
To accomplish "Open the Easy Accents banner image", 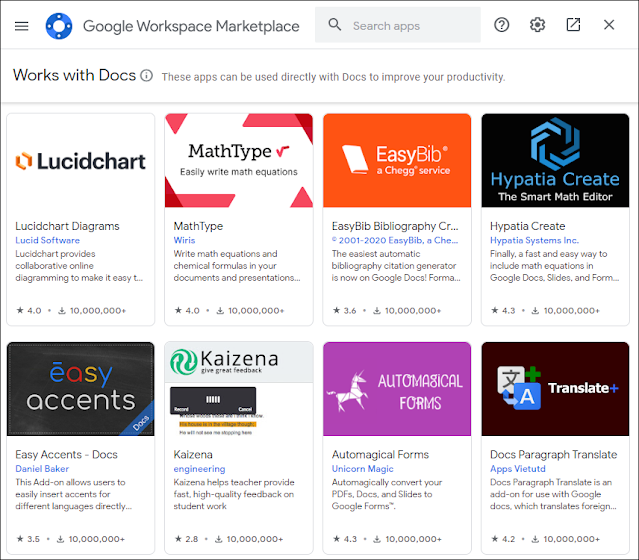I will coord(81,389).
